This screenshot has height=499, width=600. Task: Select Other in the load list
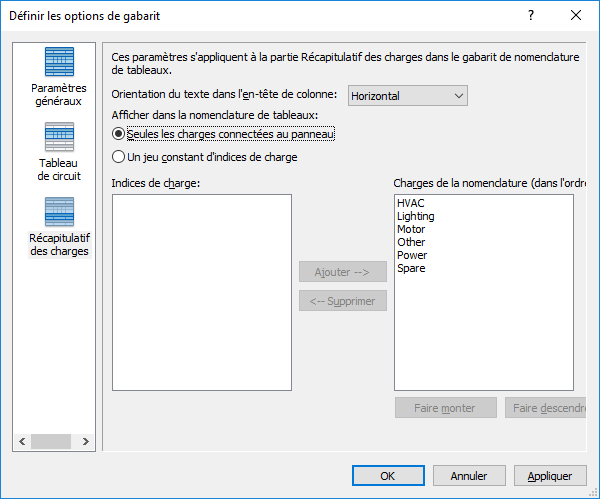pyautogui.click(x=411, y=242)
